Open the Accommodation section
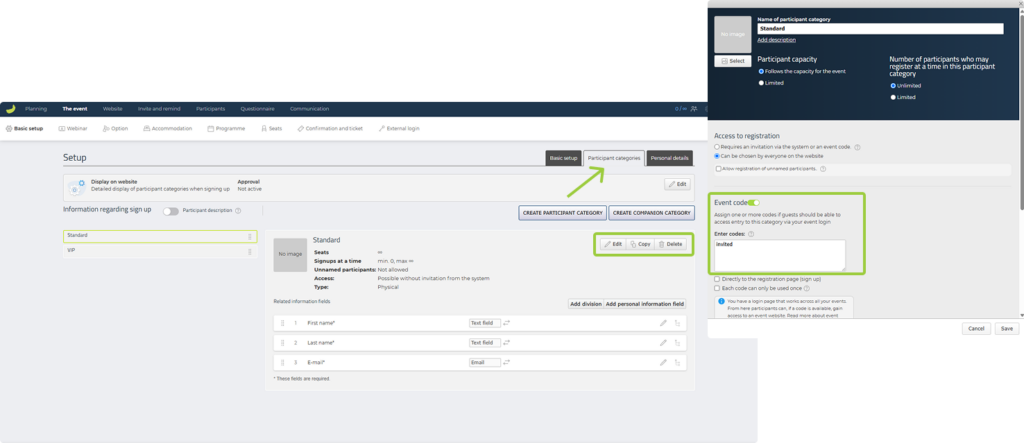 [168, 129]
